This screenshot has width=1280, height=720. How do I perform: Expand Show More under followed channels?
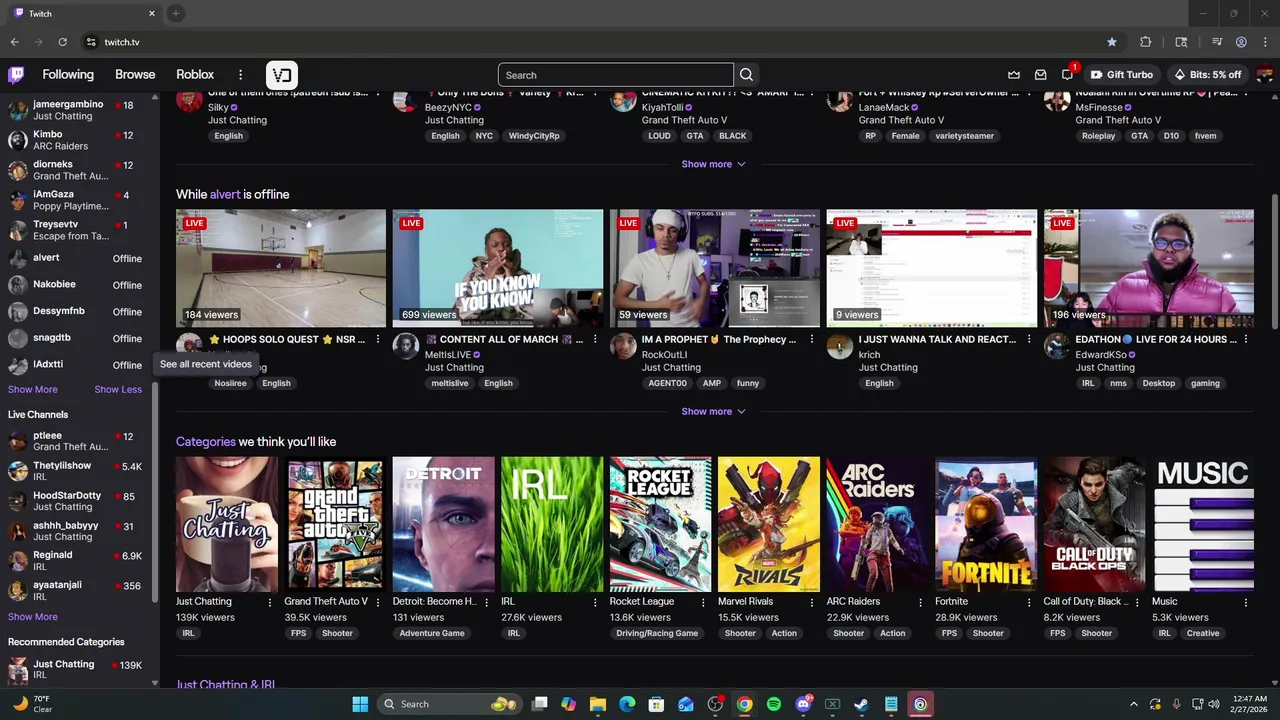pos(33,389)
